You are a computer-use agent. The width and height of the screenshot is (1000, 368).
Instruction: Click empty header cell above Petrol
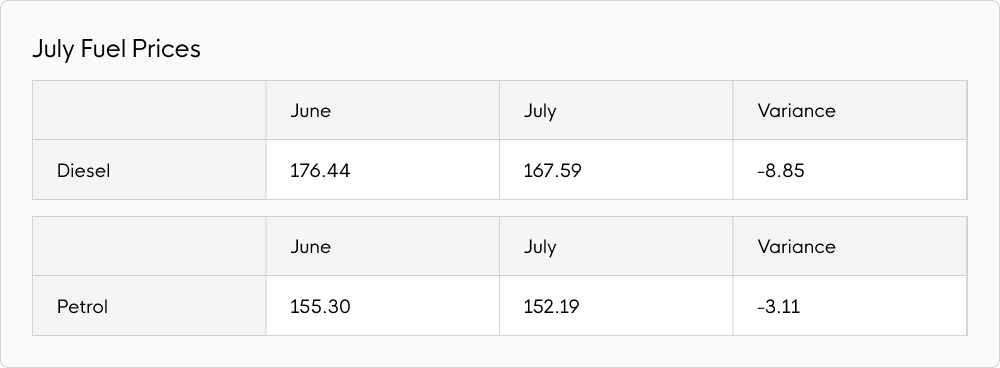coord(149,246)
